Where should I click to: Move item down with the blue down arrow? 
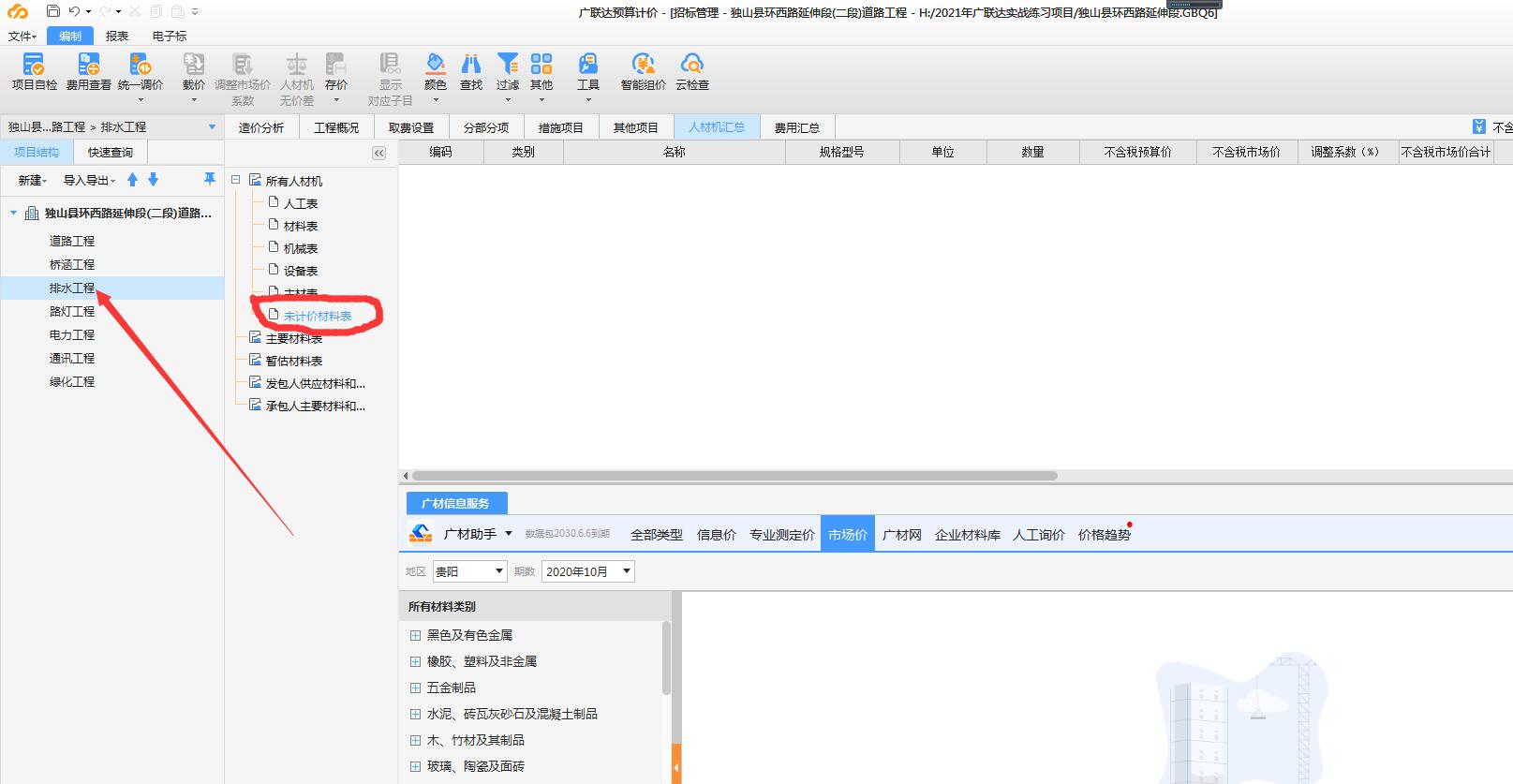[153, 179]
